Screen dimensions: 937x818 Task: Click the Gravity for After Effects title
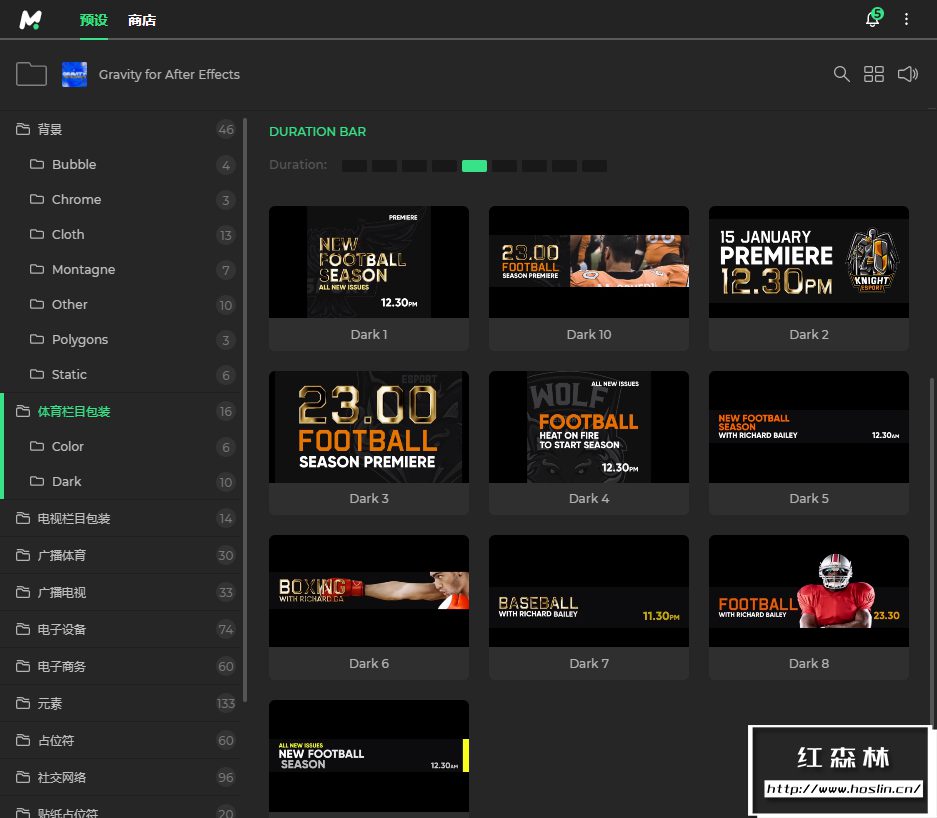coord(169,74)
